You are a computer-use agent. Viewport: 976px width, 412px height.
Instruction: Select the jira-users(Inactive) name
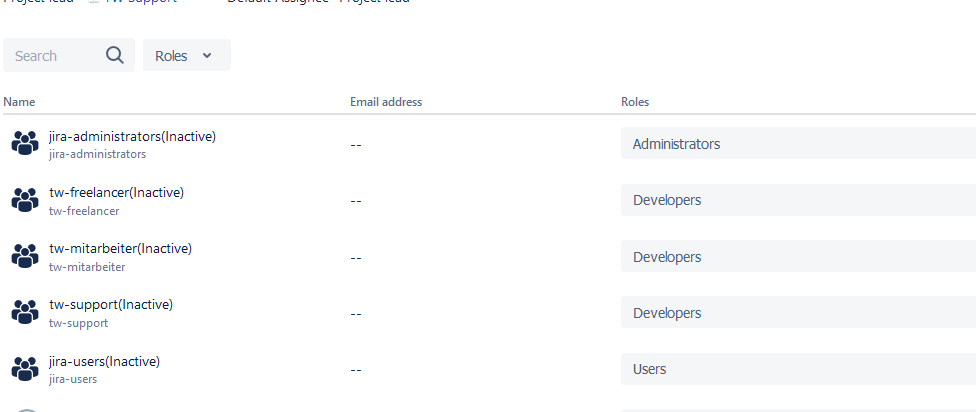105,362
